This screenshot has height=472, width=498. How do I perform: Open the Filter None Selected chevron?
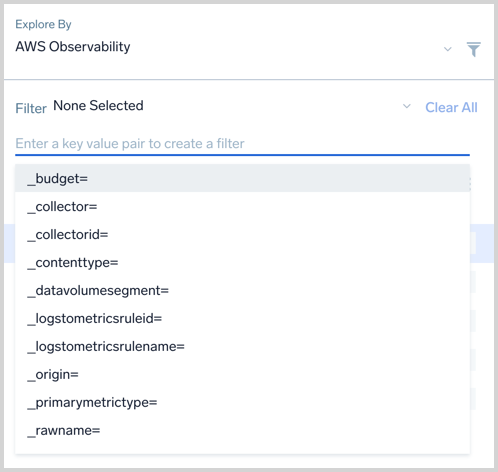pos(407,106)
